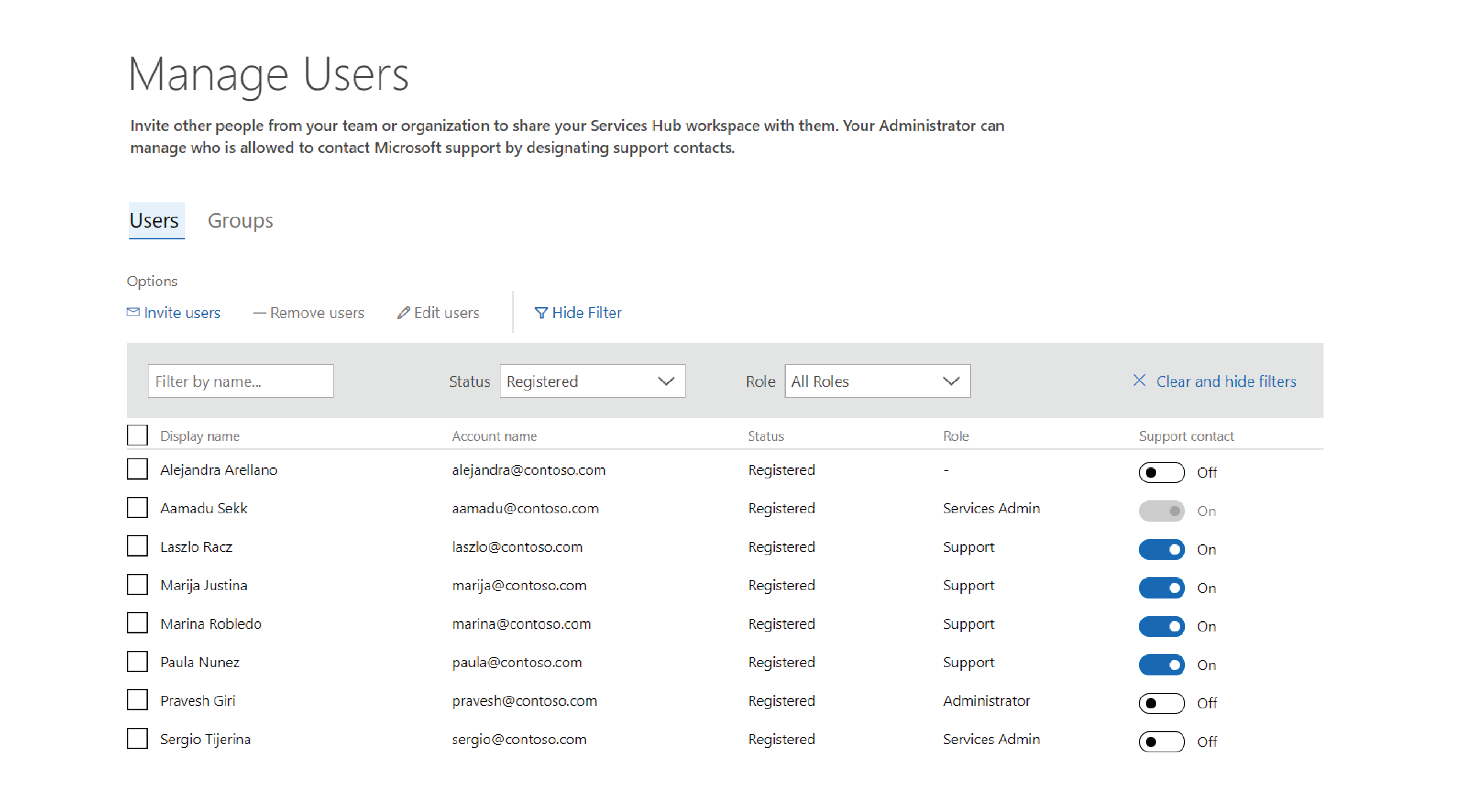Screen dimensions: 1463x812
Task: Check the Marina Robledo user checkbox
Action: point(137,624)
